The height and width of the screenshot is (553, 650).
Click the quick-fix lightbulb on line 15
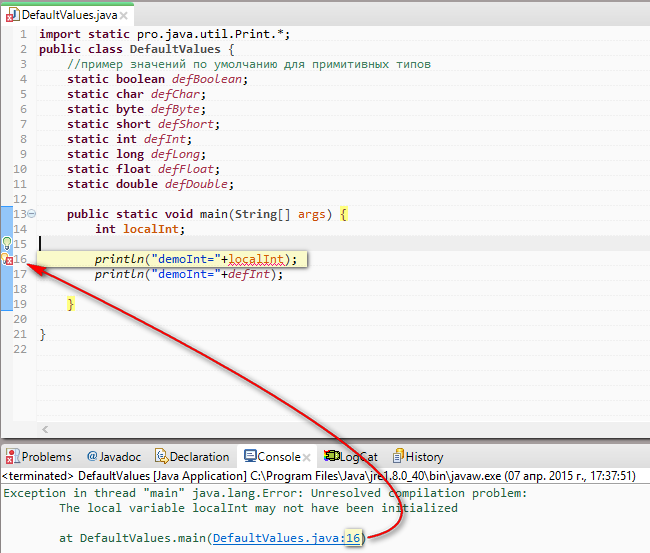(8, 244)
